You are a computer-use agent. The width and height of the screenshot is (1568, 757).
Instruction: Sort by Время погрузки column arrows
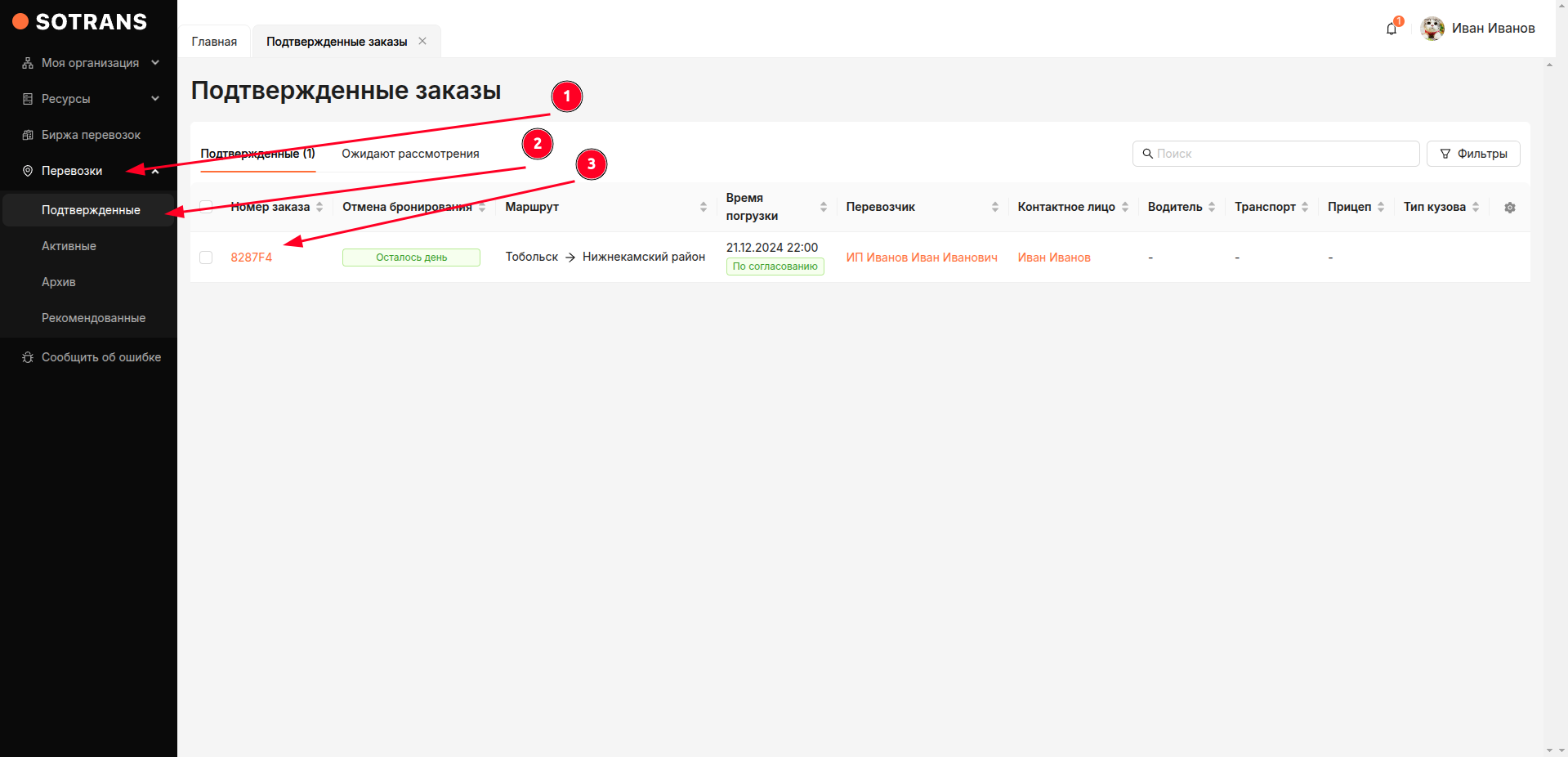(x=823, y=208)
